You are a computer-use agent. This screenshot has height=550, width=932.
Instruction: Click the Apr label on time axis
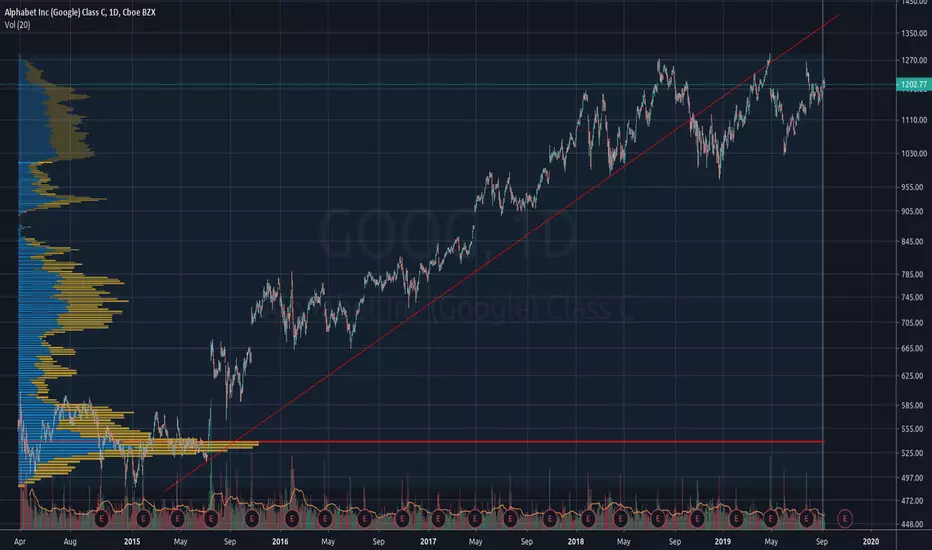point(20,542)
